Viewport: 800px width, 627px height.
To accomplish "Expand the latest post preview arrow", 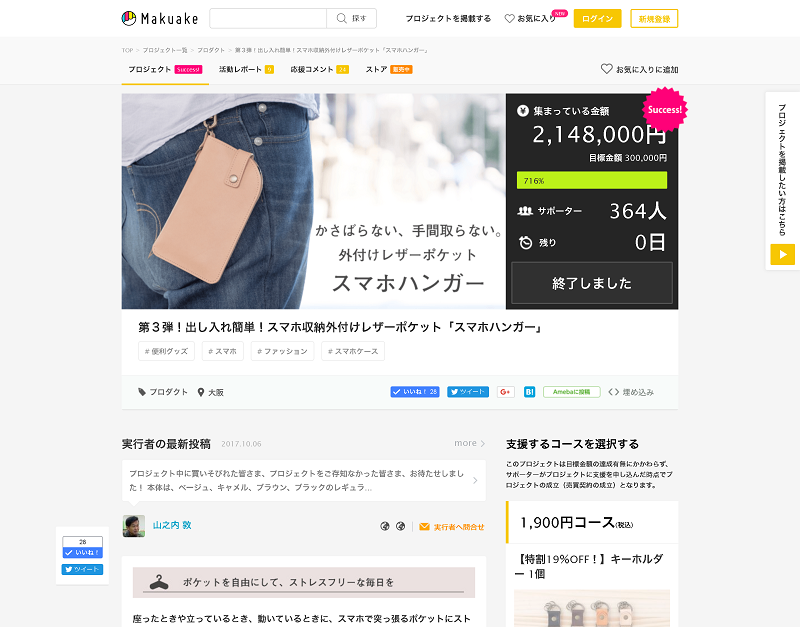I will click(x=475, y=480).
